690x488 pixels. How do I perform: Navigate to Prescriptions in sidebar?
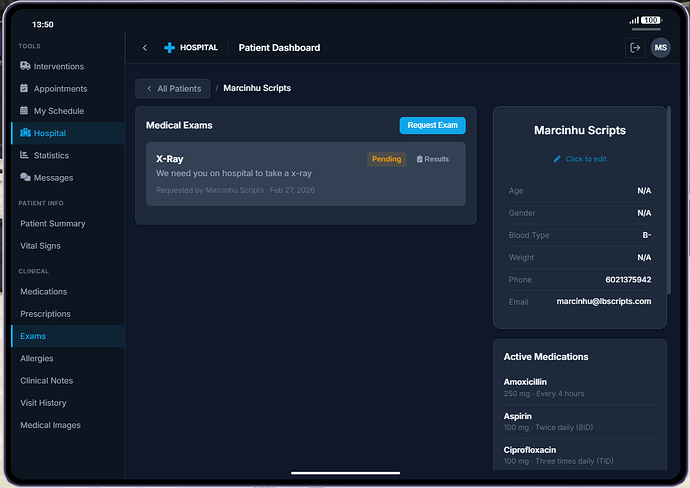tap(46, 314)
